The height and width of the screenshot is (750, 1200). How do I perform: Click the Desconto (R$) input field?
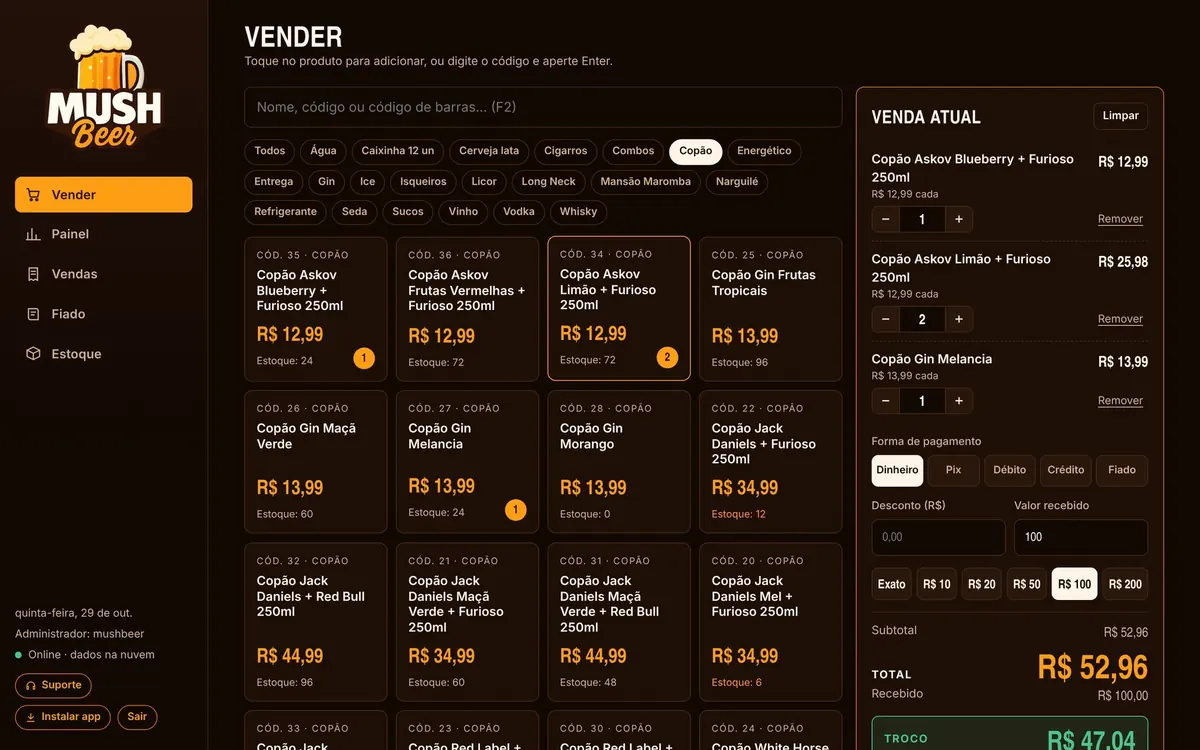[x=938, y=537]
